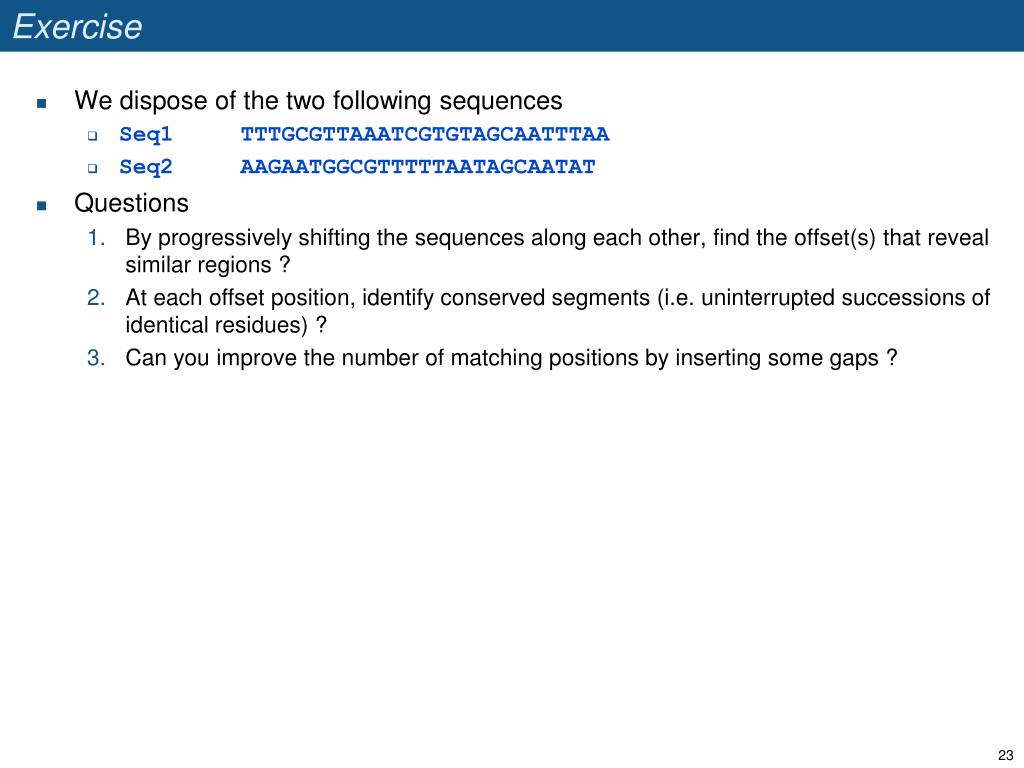Click list number 1

96,238
